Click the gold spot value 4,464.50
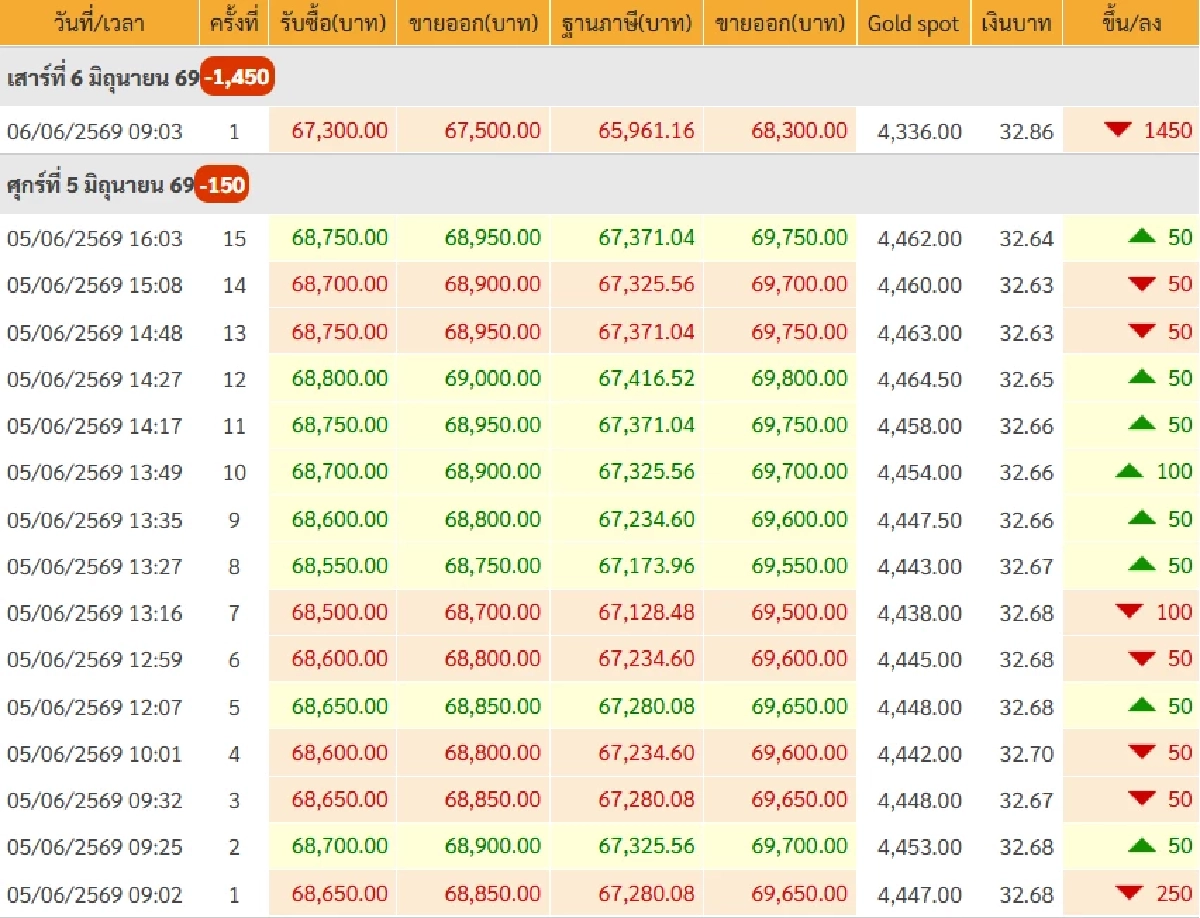 pyautogui.click(x=919, y=379)
